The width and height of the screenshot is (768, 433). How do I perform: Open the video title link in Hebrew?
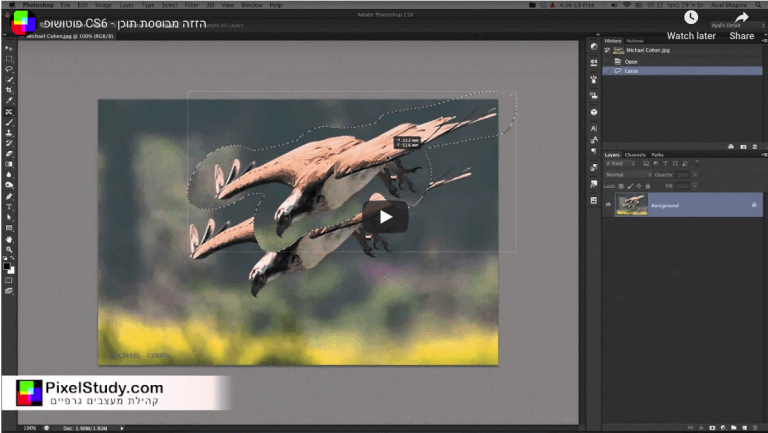click(125, 24)
